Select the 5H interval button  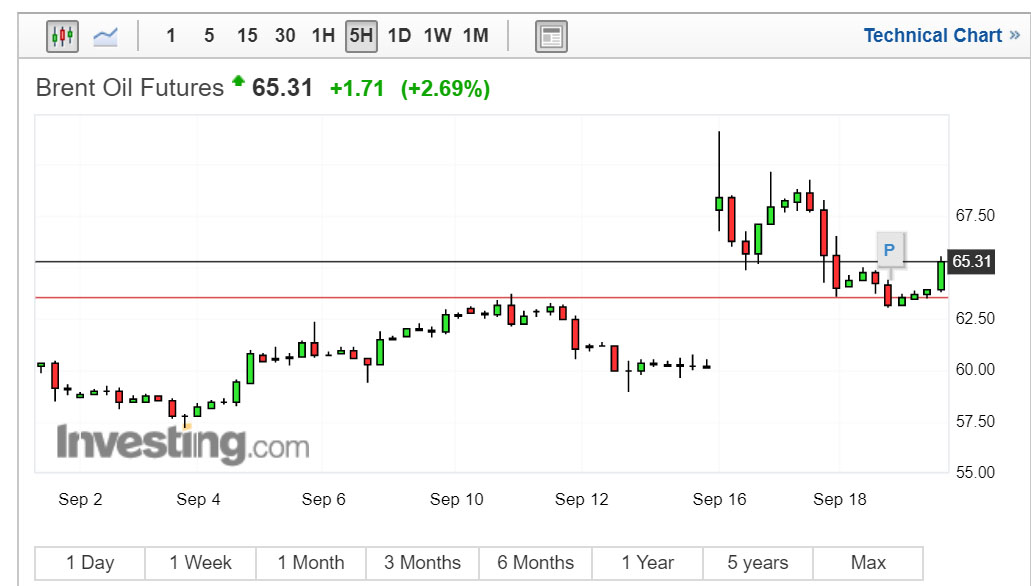click(361, 36)
